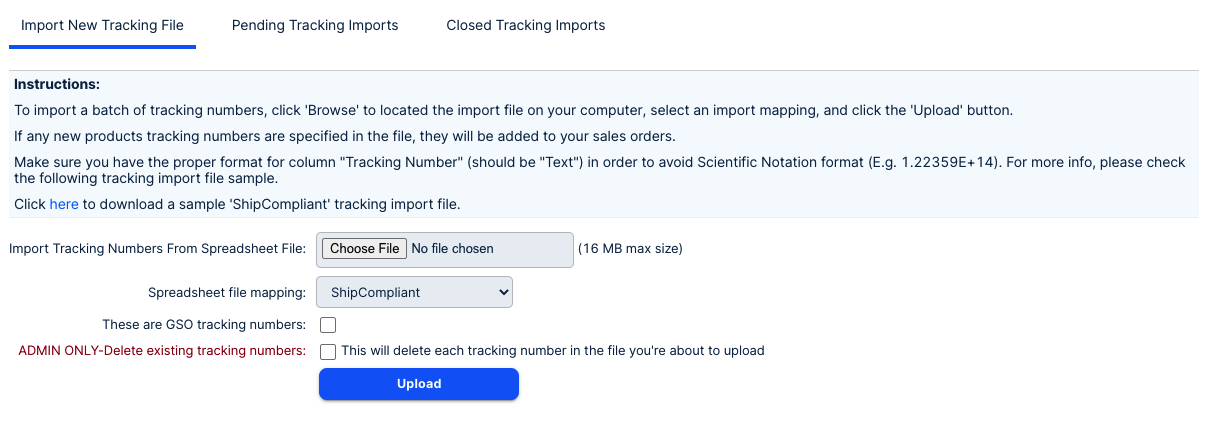
Task: Expand the ShipCompliant file mapping dropdown
Action: point(414,292)
